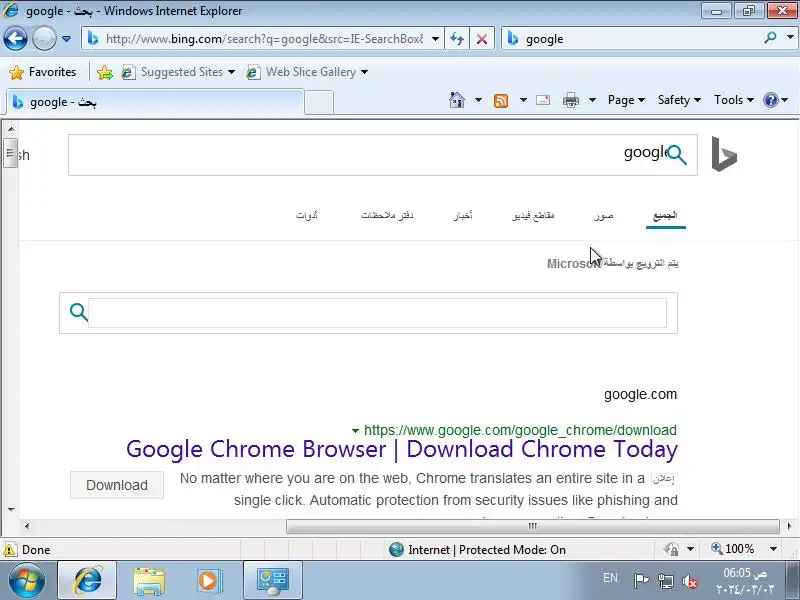Select the الجميع (All) results tab
This screenshot has height=600, width=800.
point(665,216)
